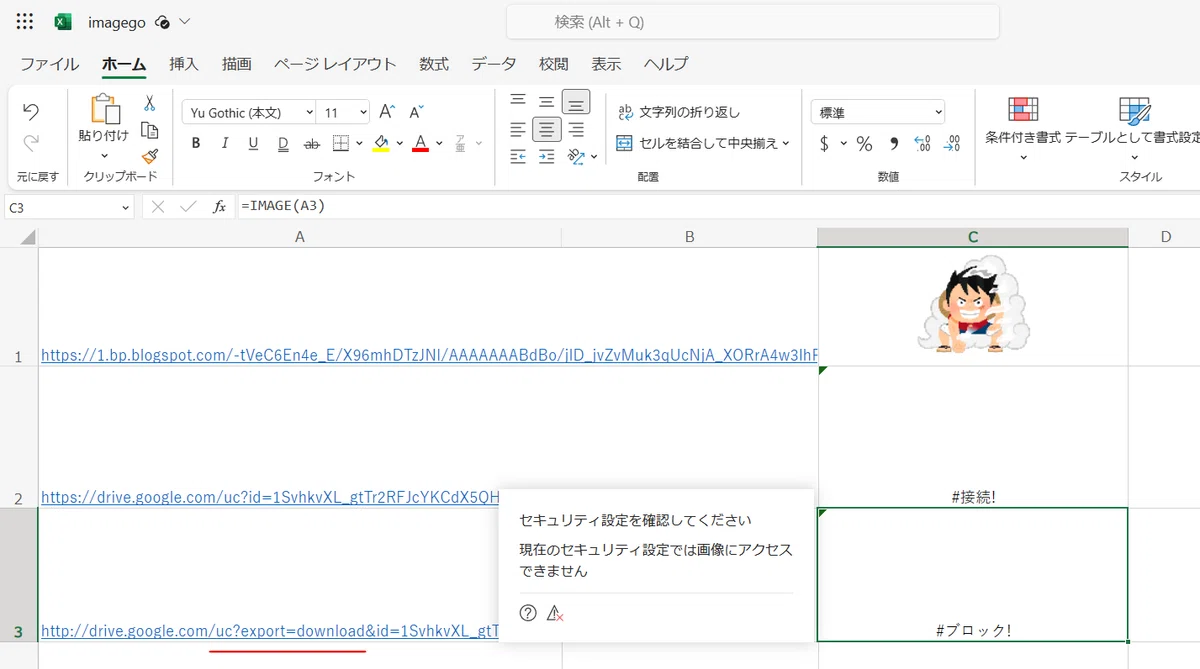Click the insert function fx icon
The height and width of the screenshot is (669, 1200).
click(x=219, y=207)
